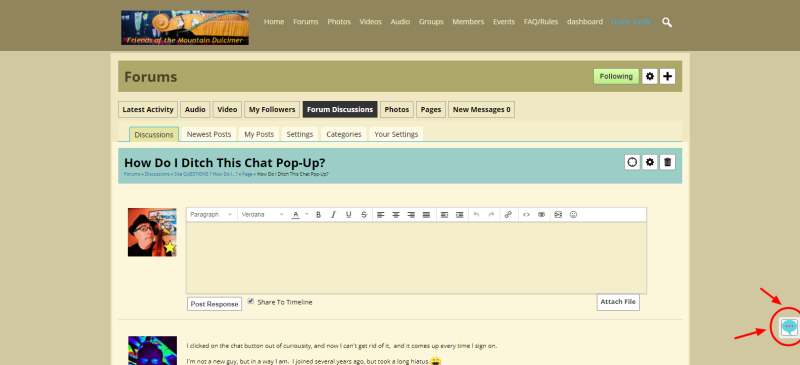
Task: Click the gear icon in Forums header
Action: click(649, 77)
